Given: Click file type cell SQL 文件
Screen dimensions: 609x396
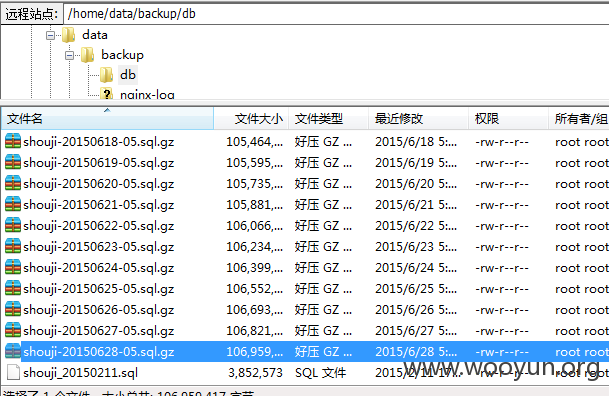Looking at the screenshot, I should [320, 373].
